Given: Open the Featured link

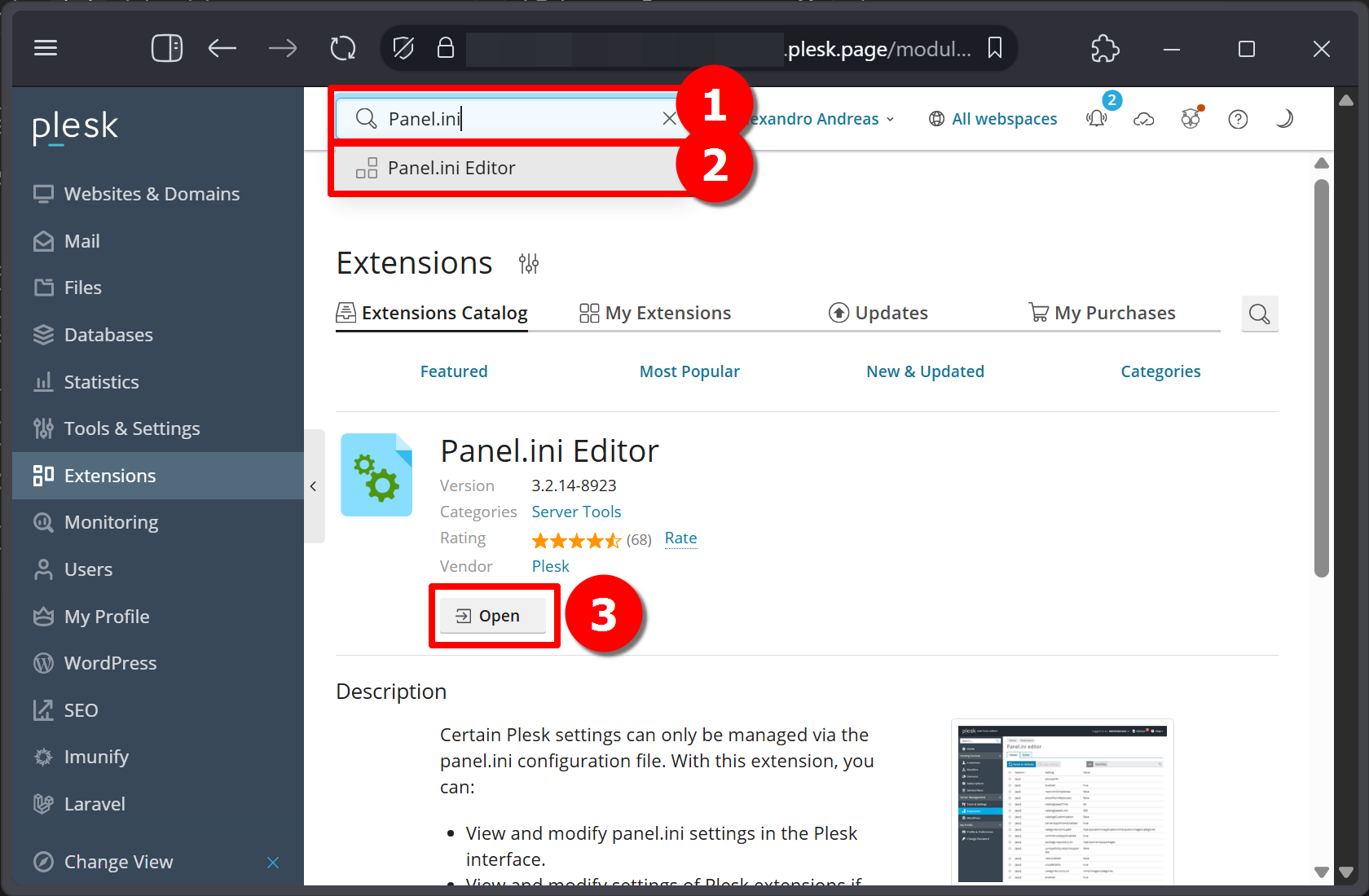Looking at the screenshot, I should [454, 371].
